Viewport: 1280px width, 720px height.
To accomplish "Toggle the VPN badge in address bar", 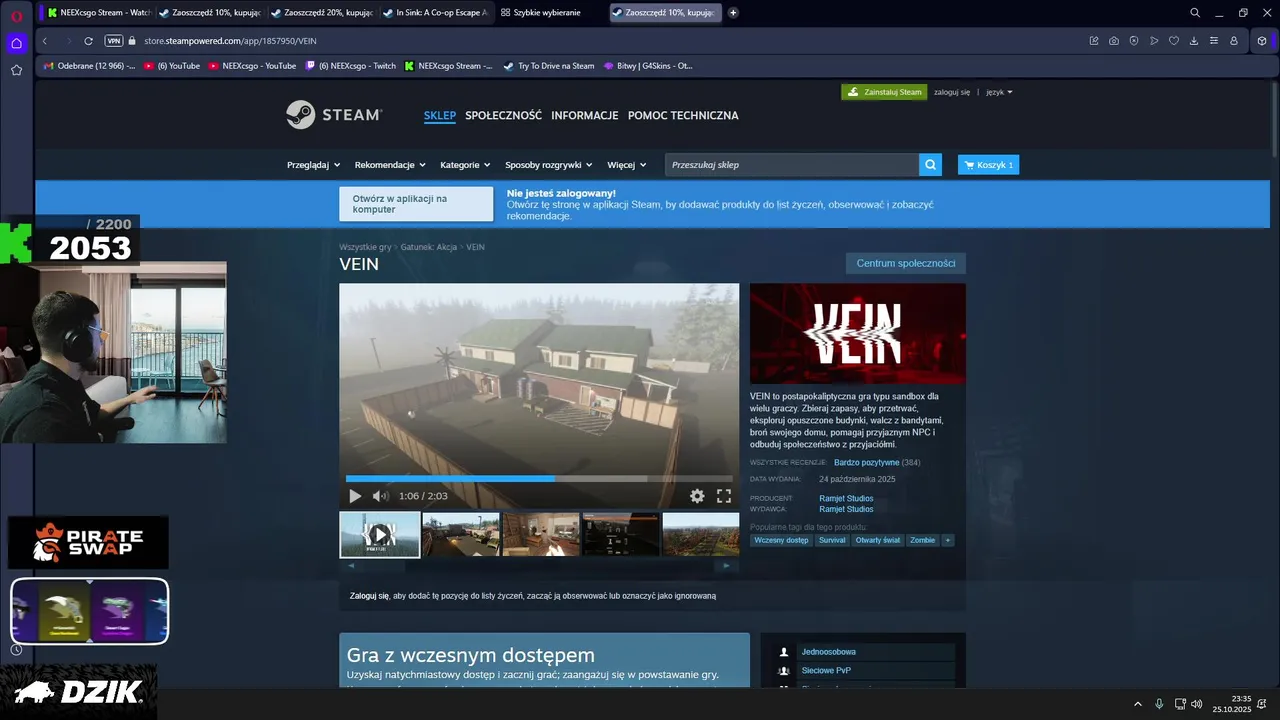I will tap(114, 41).
